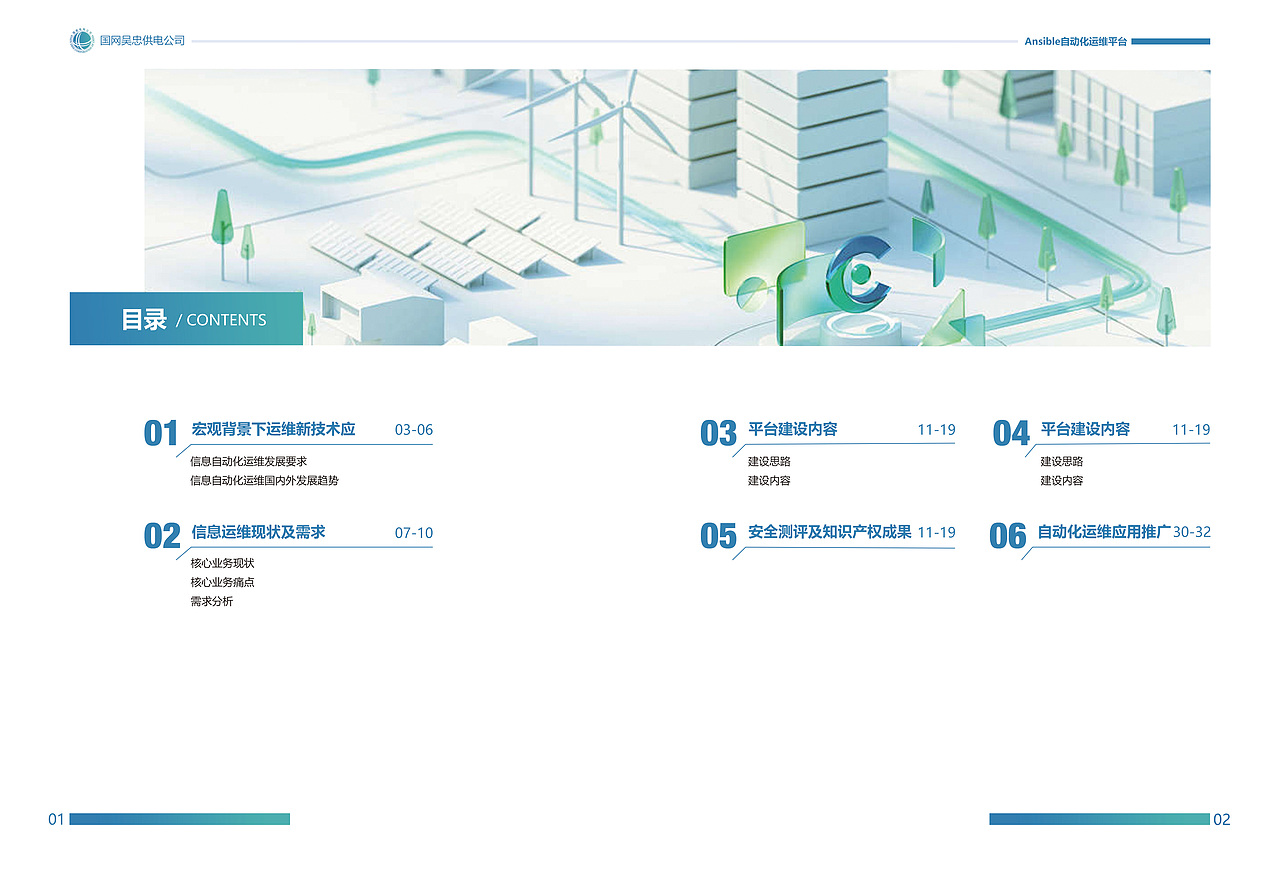Click the large section number 05

718,536
